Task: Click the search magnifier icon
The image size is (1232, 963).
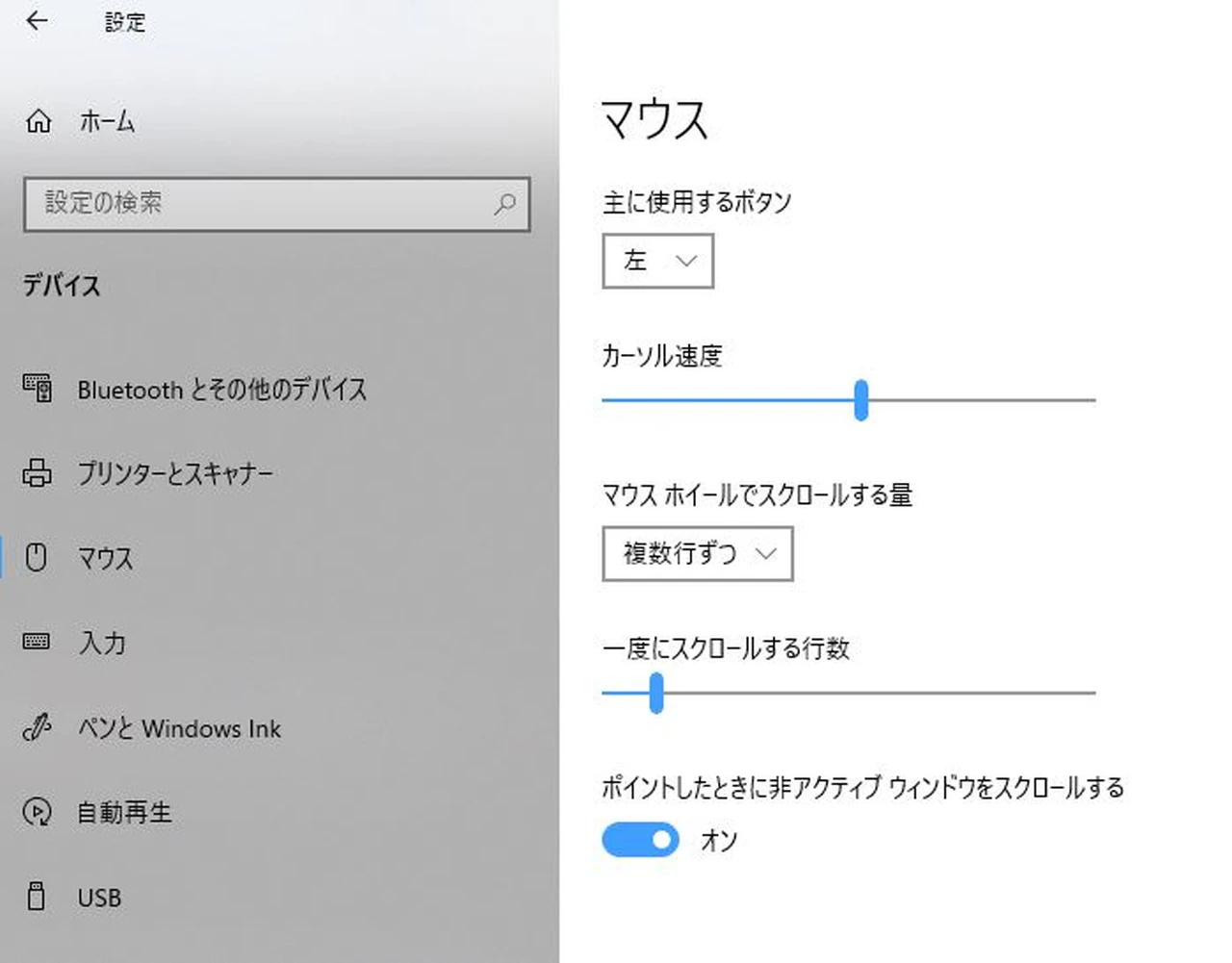Action: pos(504,204)
